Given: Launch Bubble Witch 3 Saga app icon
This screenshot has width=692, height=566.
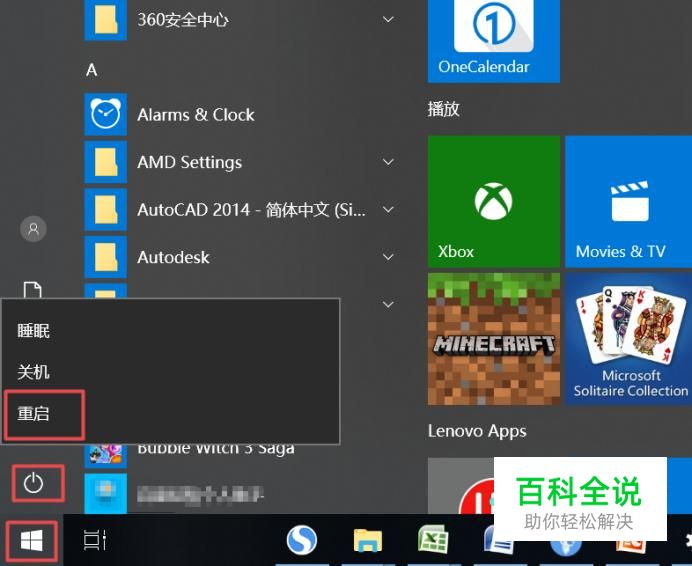Looking at the screenshot, I should 105,456.
